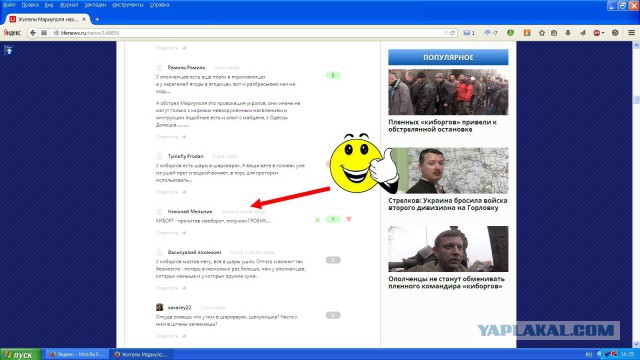Viewport: 640px width, 360px height.
Task: Click the dark round icon beside the menu
Action: point(615,33)
